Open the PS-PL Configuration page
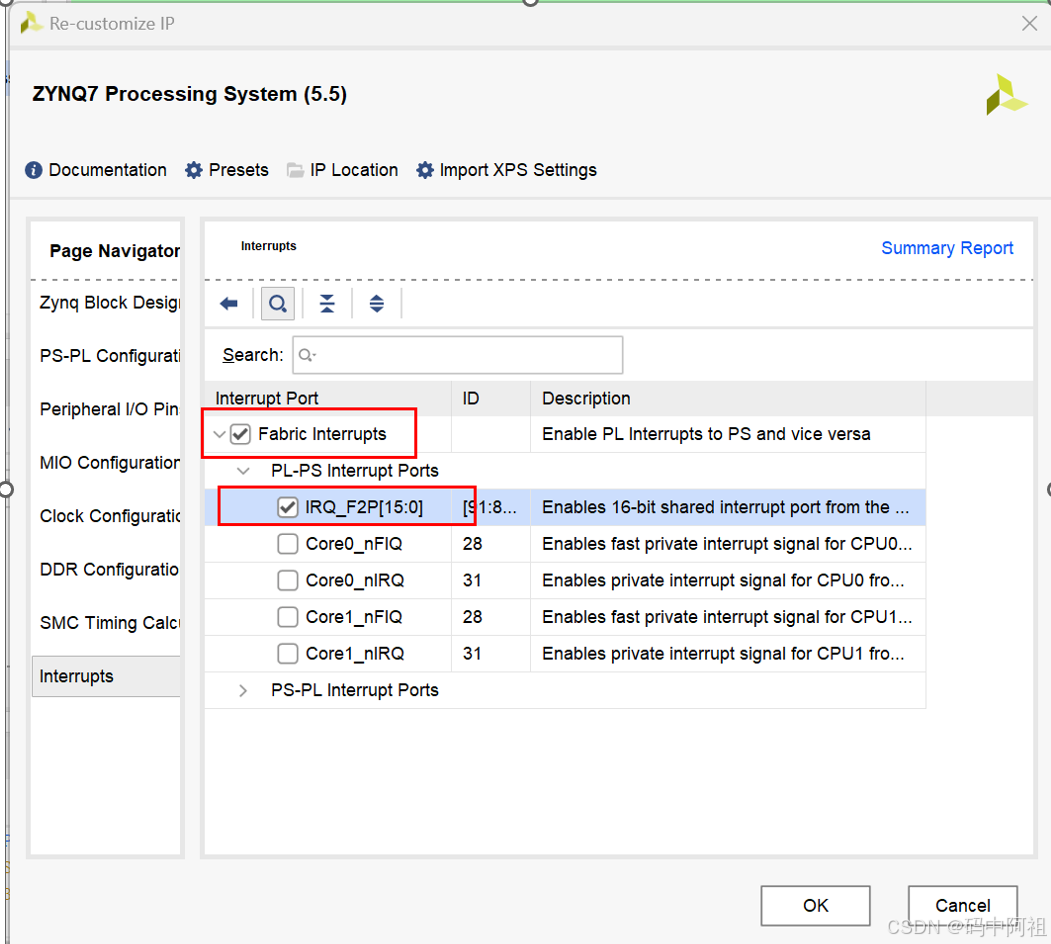Image resolution: width=1051 pixels, height=944 pixels. point(109,356)
